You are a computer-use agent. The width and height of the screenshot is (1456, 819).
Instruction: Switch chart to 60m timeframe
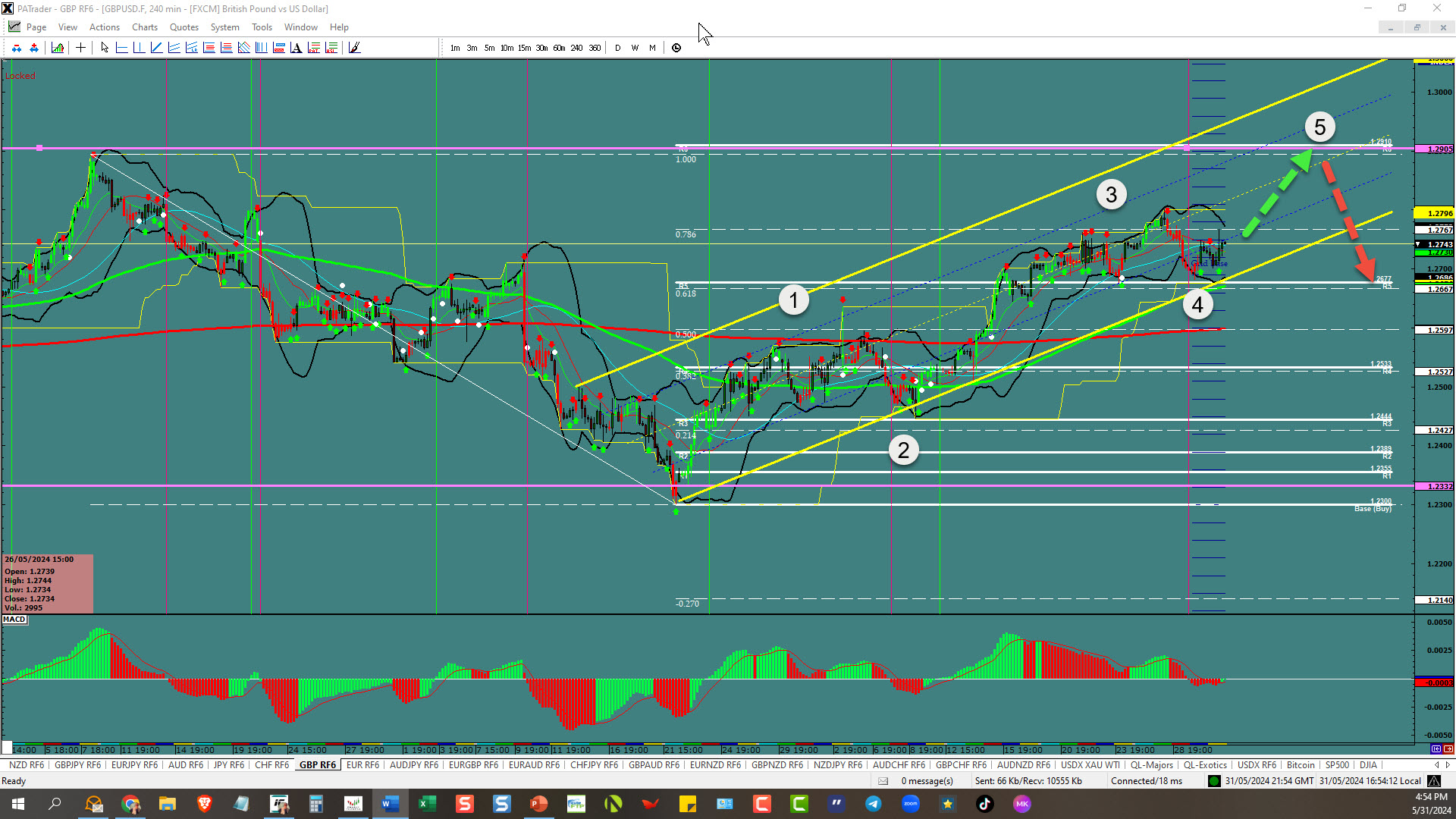[x=560, y=48]
